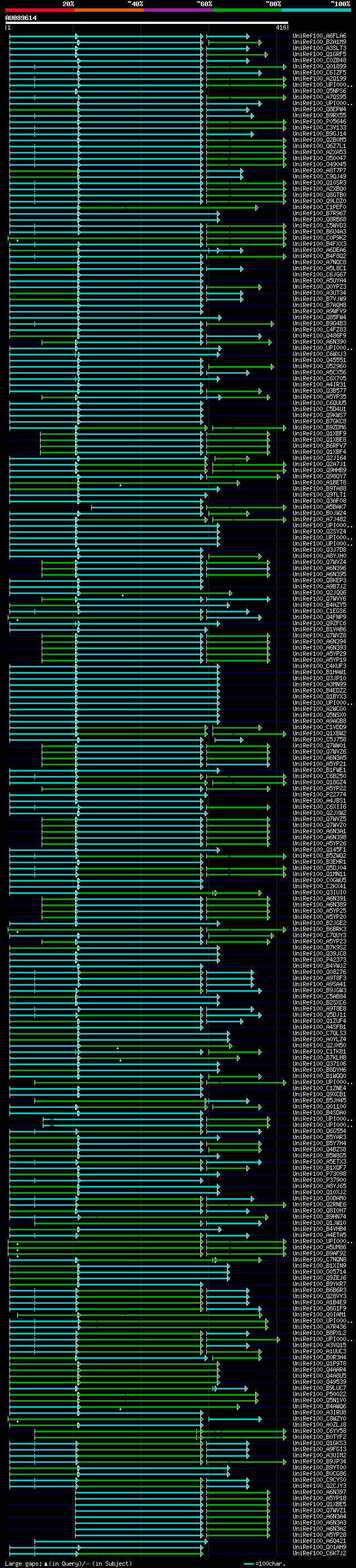Select hit UniRef100_B9GJ14
This screenshot has width=356, height=1568.
point(319,134)
